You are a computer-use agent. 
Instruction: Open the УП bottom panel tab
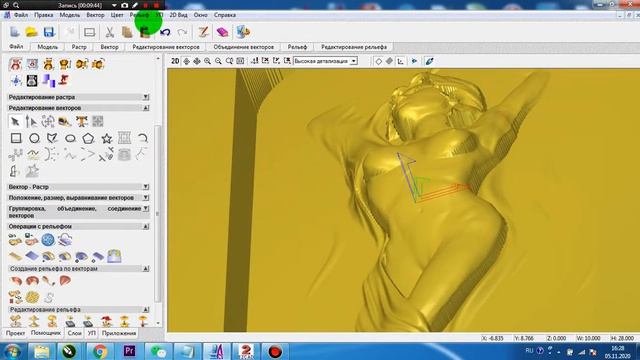pyautogui.click(x=92, y=333)
